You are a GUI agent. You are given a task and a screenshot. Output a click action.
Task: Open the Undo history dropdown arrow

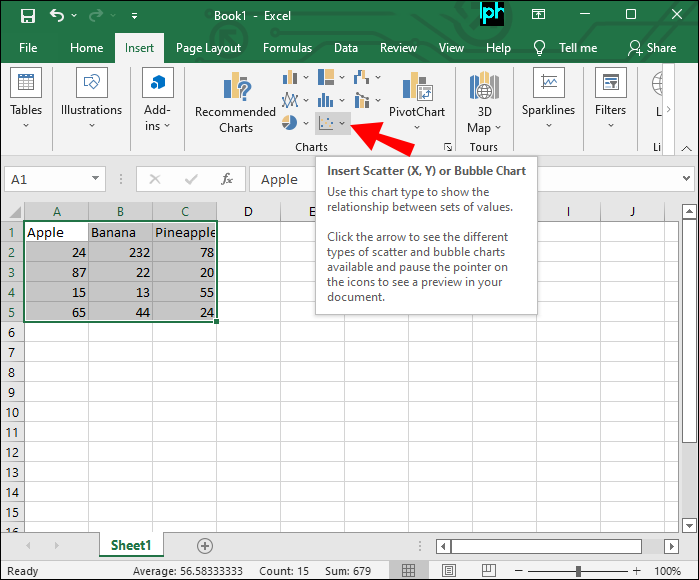[74, 16]
